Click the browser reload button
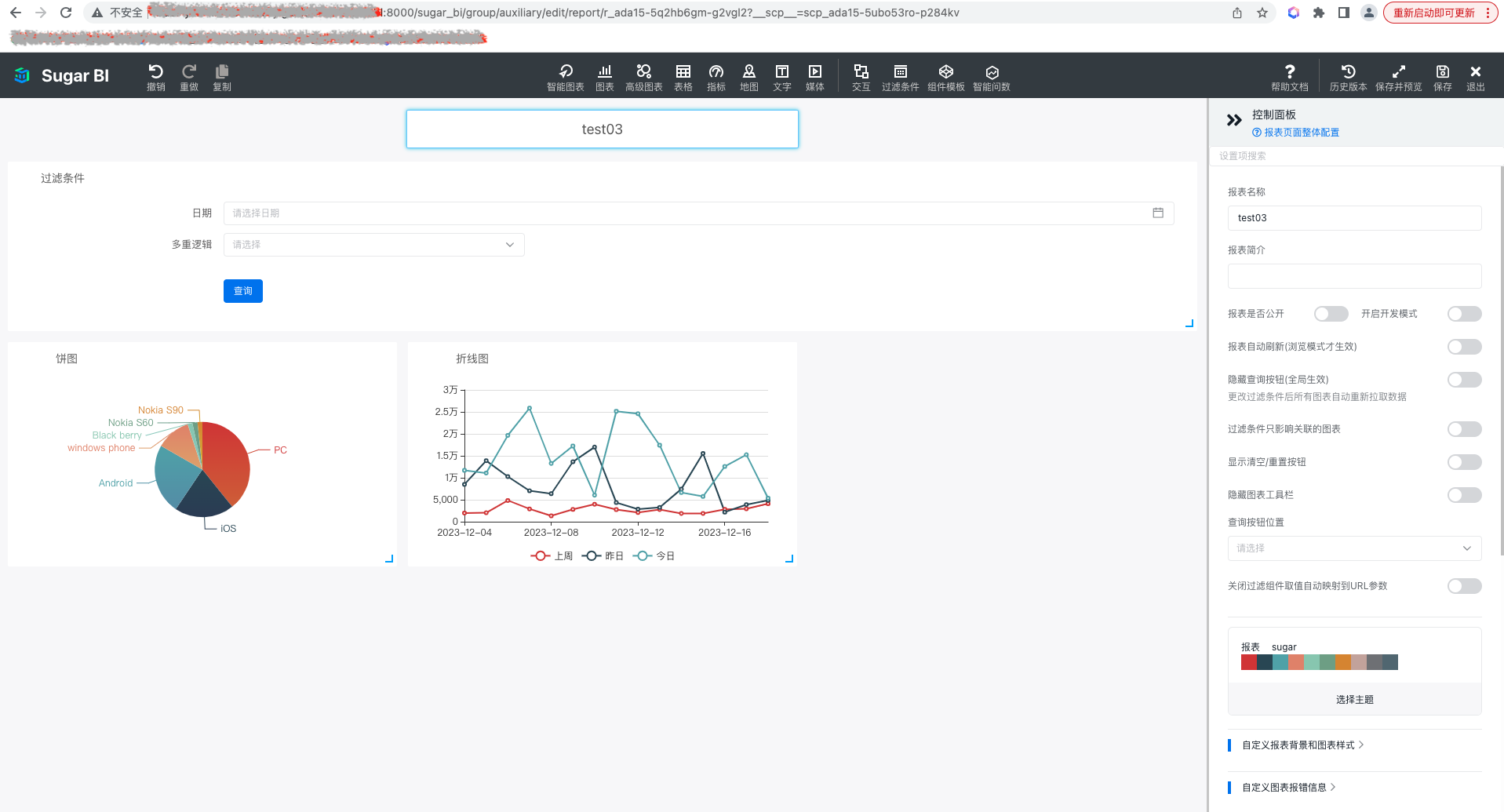This screenshot has width=1504, height=812. 66,13
